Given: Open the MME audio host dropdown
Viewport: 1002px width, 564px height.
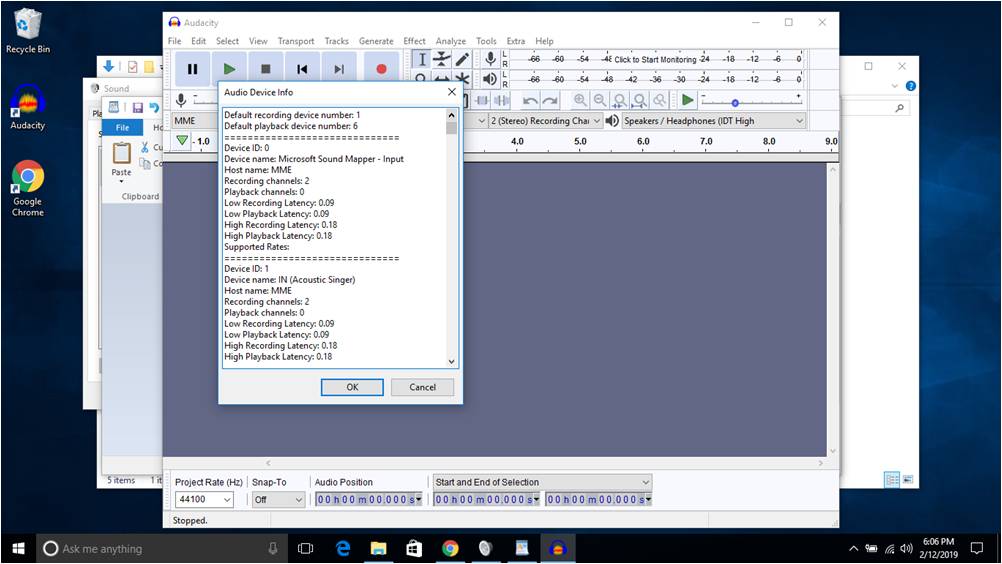Looking at the screenshot, I should coord(195,121).
